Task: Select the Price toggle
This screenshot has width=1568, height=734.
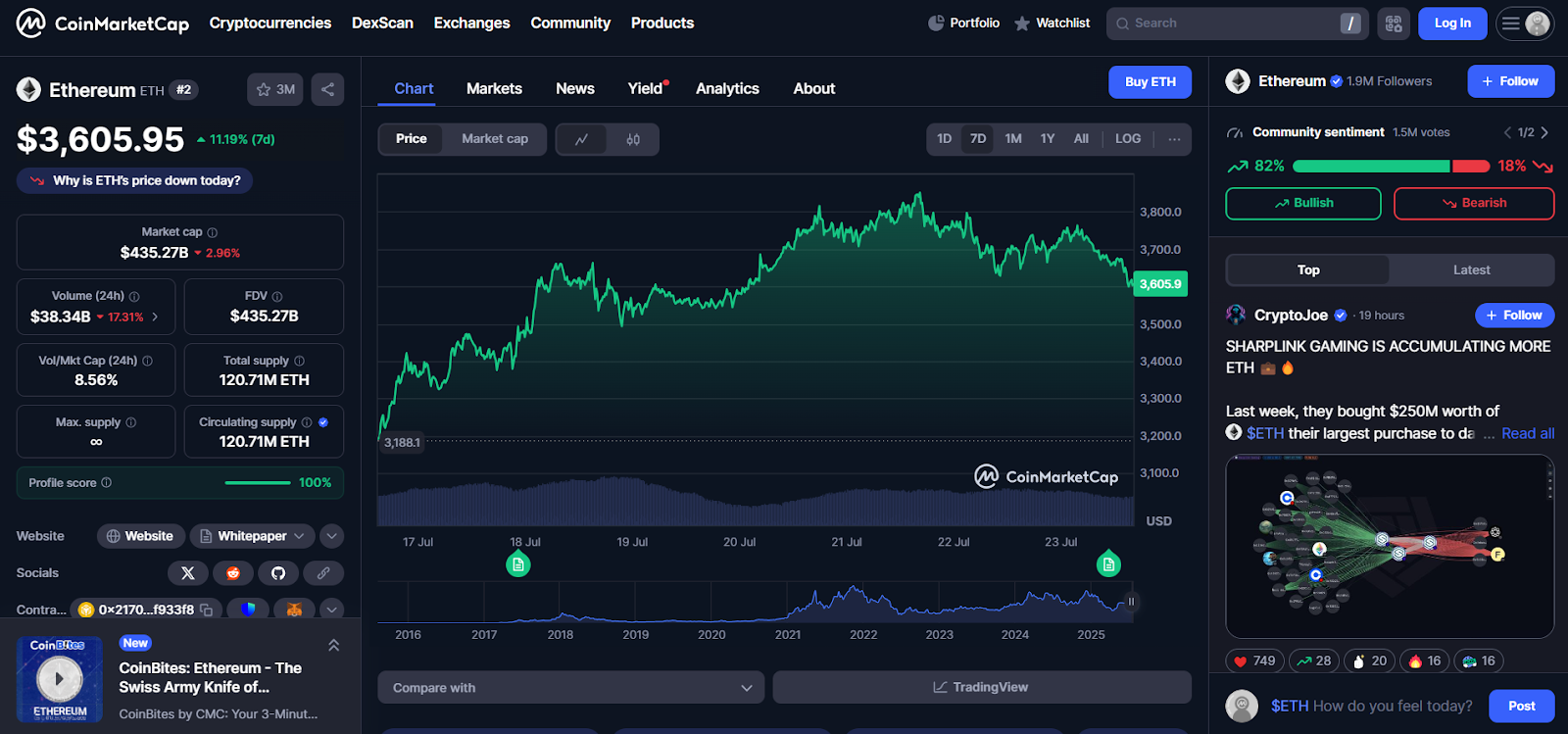Action: 412,139
